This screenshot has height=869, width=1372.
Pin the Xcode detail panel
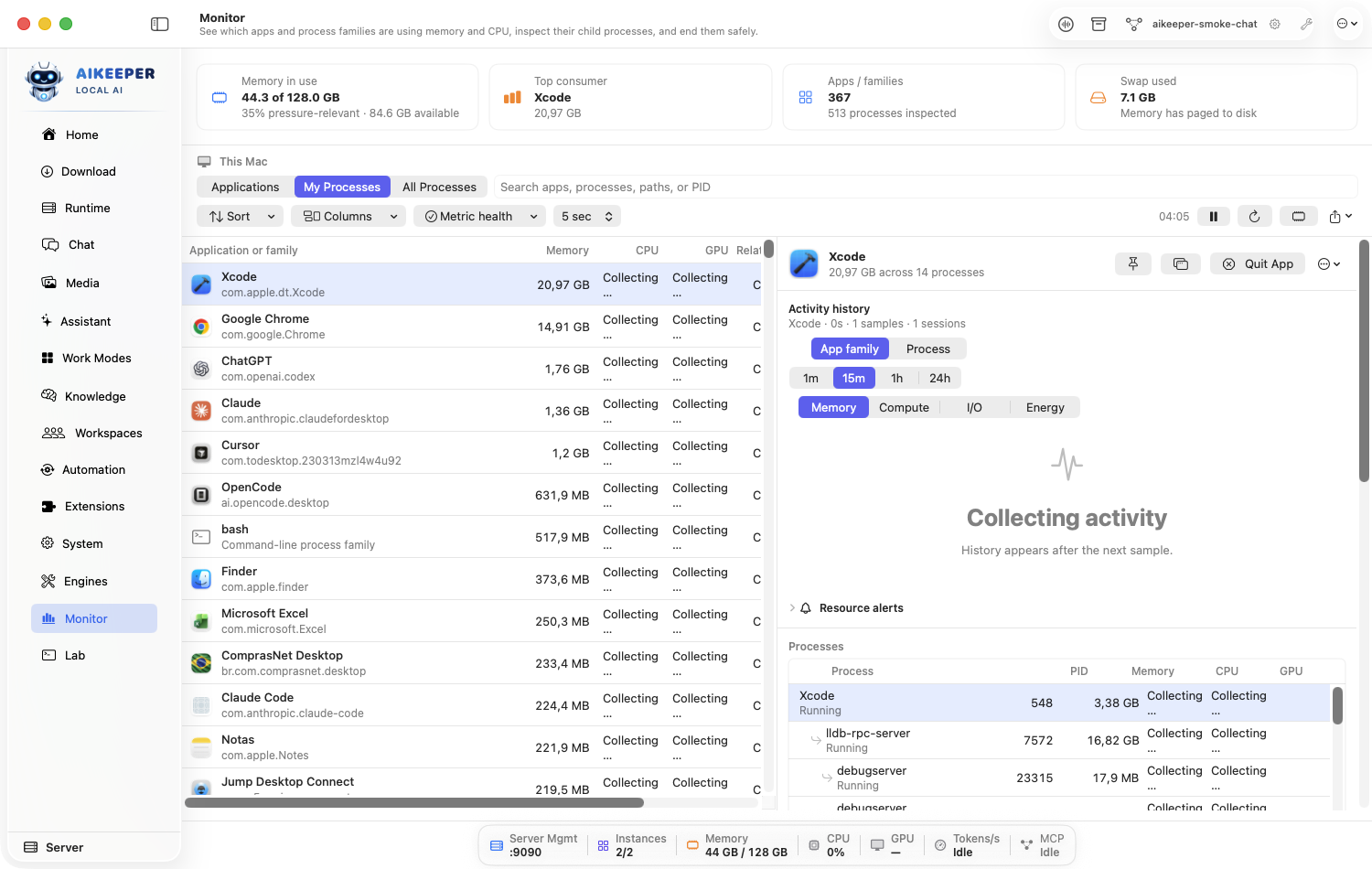click(x=1133, y=263)
